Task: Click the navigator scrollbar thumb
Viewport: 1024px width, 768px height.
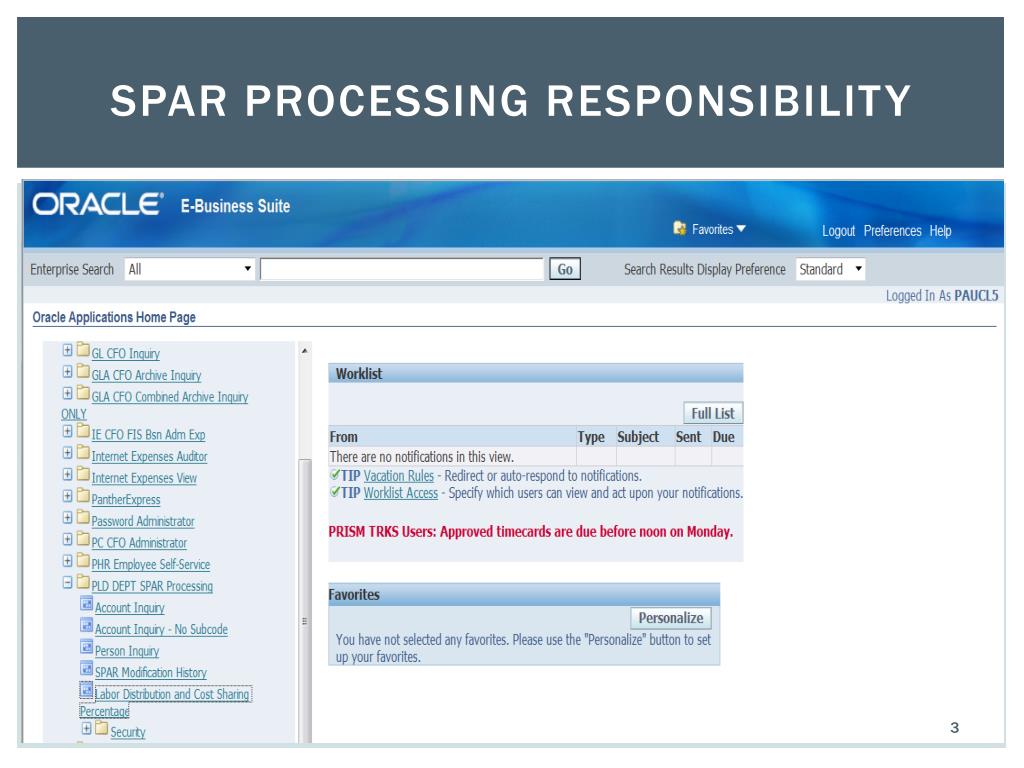Action: [x=304, y=601]
